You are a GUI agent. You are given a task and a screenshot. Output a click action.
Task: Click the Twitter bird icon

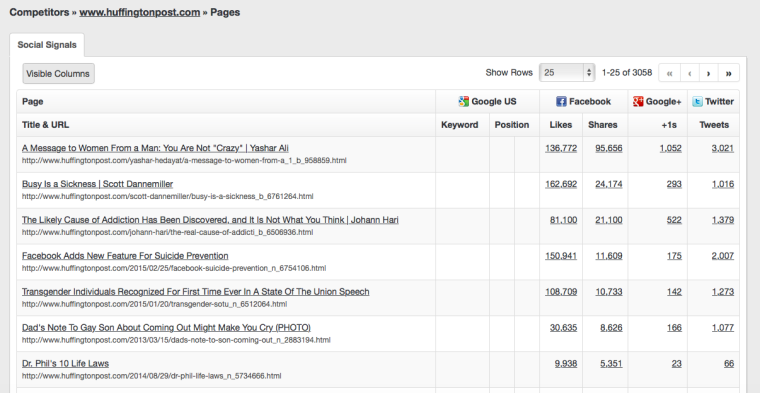(x=697, y=101)
